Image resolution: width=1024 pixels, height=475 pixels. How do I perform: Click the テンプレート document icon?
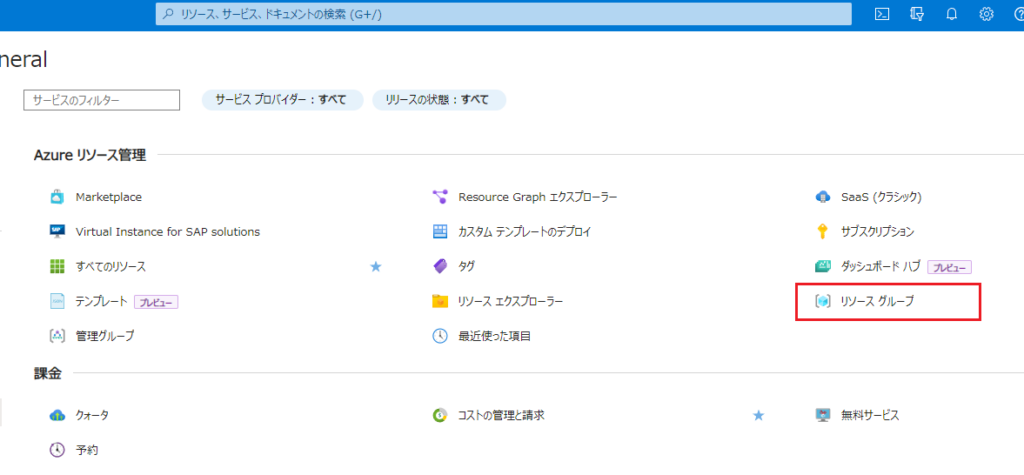tap(57, 301)
